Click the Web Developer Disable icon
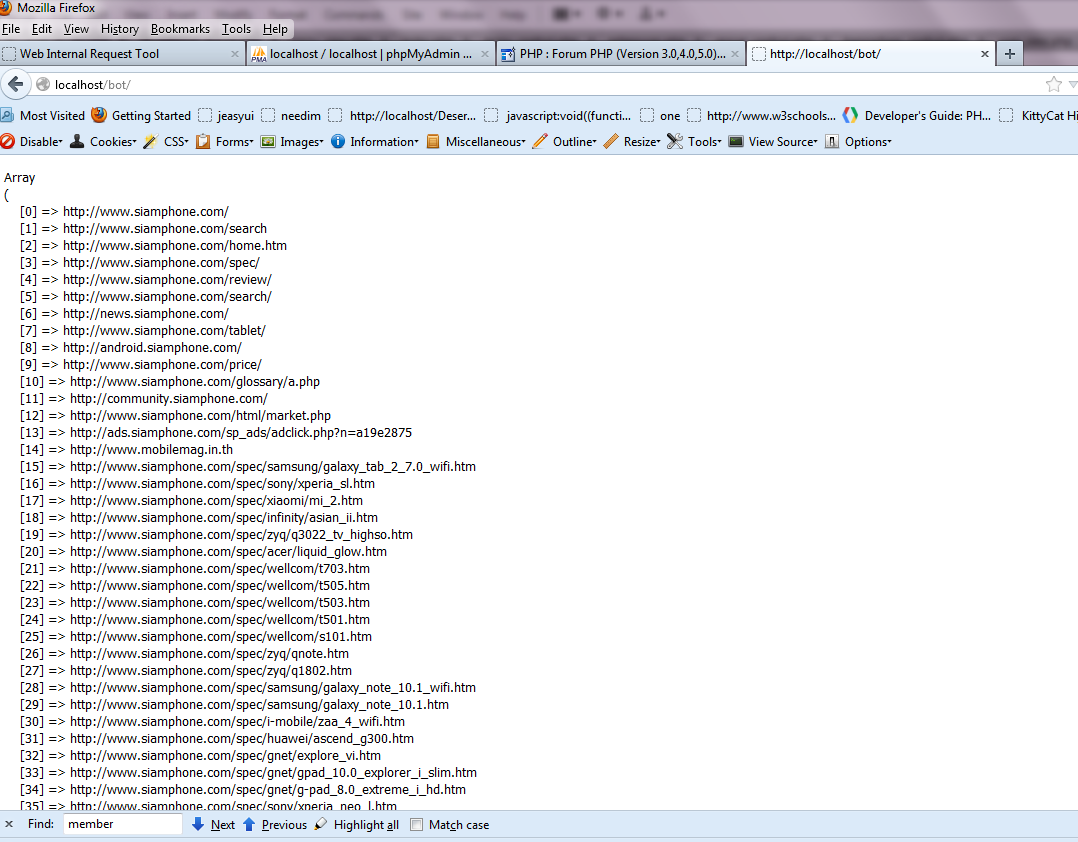 (x=8, y=142)
